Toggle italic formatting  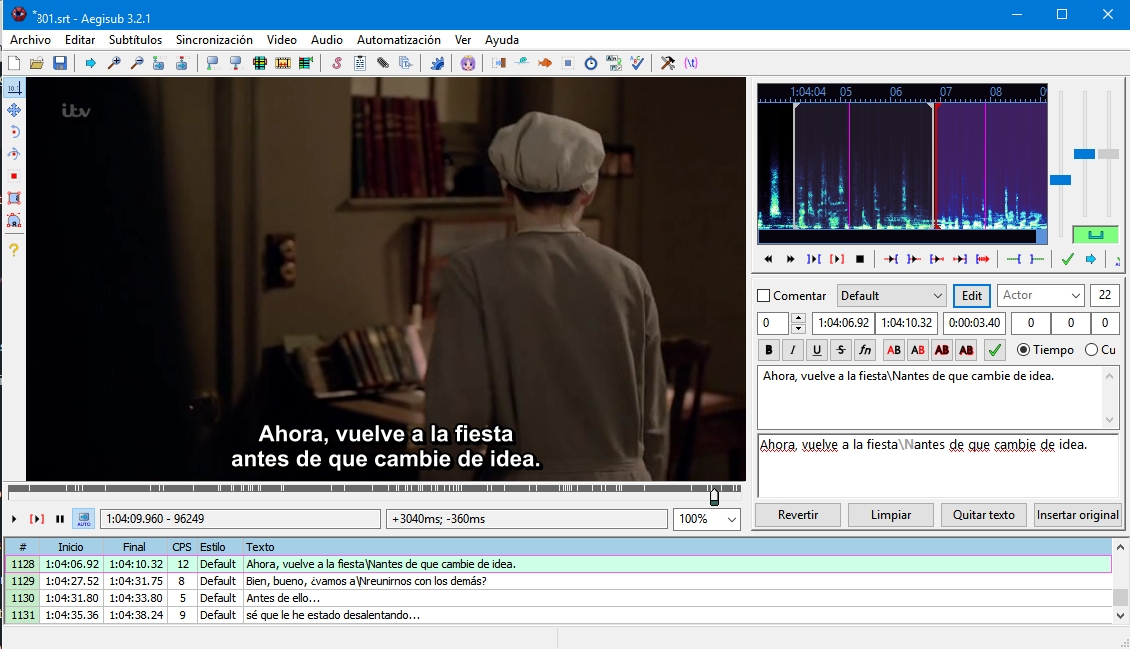793,350
